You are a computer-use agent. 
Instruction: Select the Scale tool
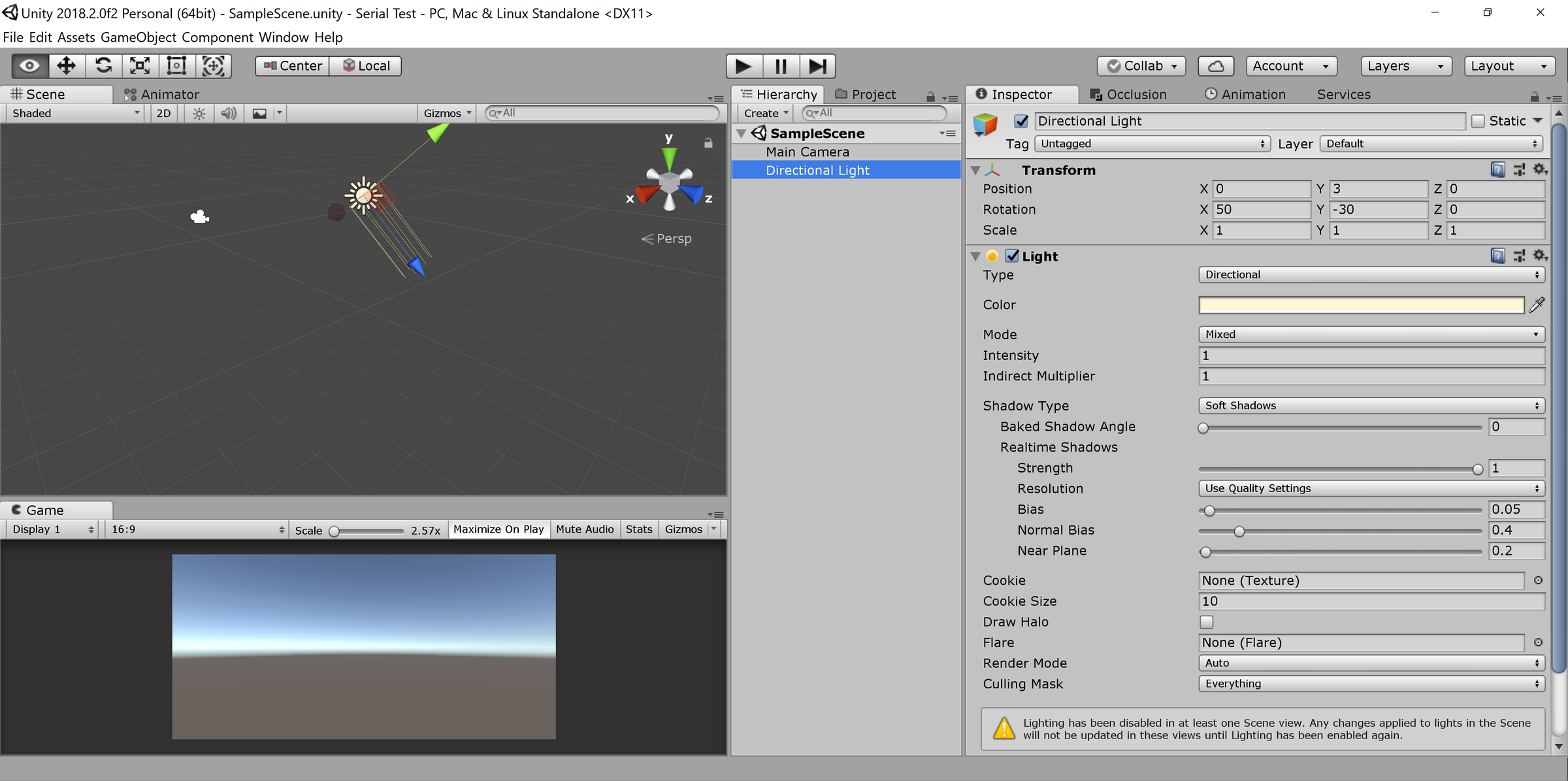[x=140, y=65]
